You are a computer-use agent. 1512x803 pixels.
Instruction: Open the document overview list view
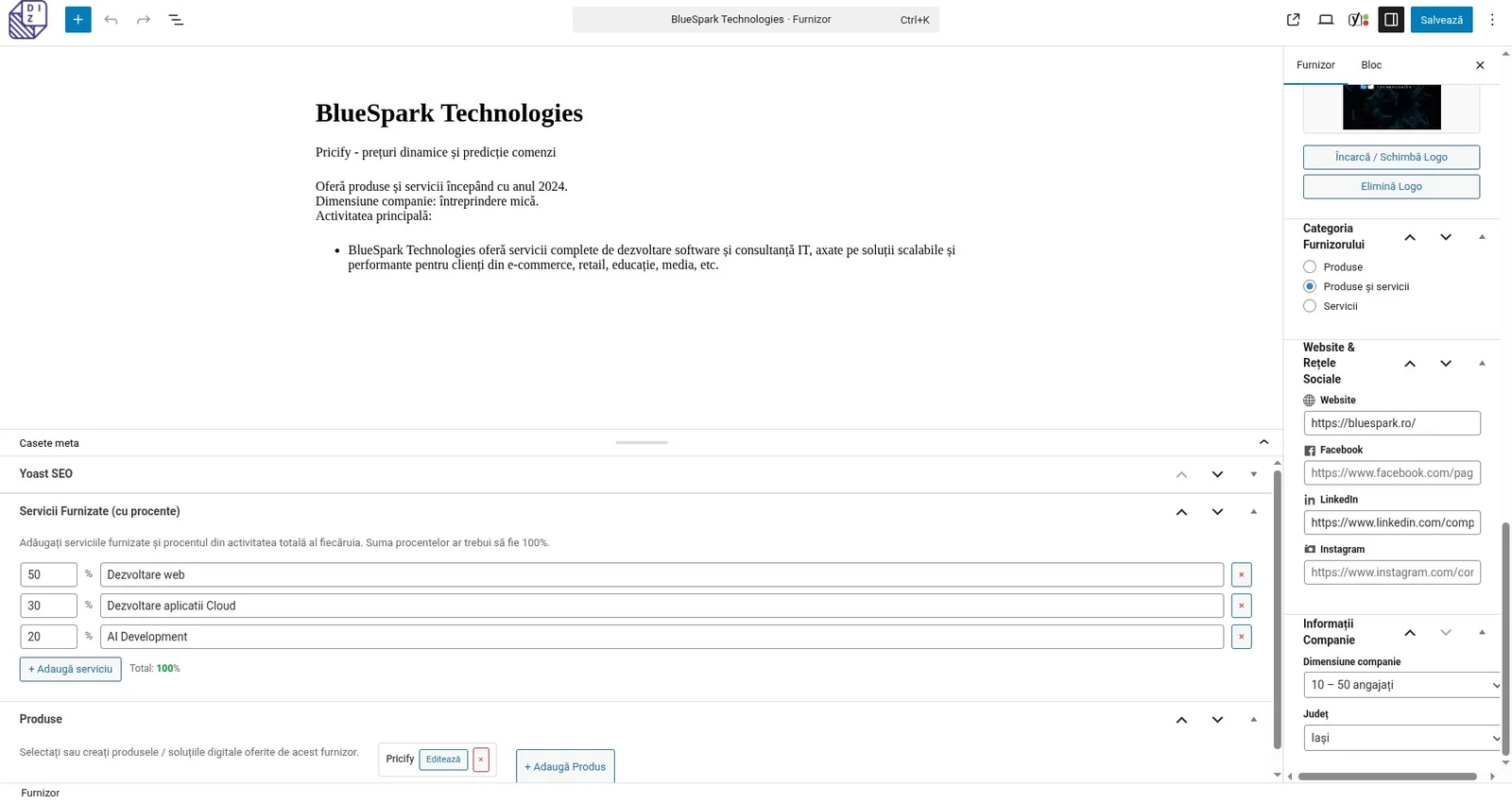coord(176,20)
